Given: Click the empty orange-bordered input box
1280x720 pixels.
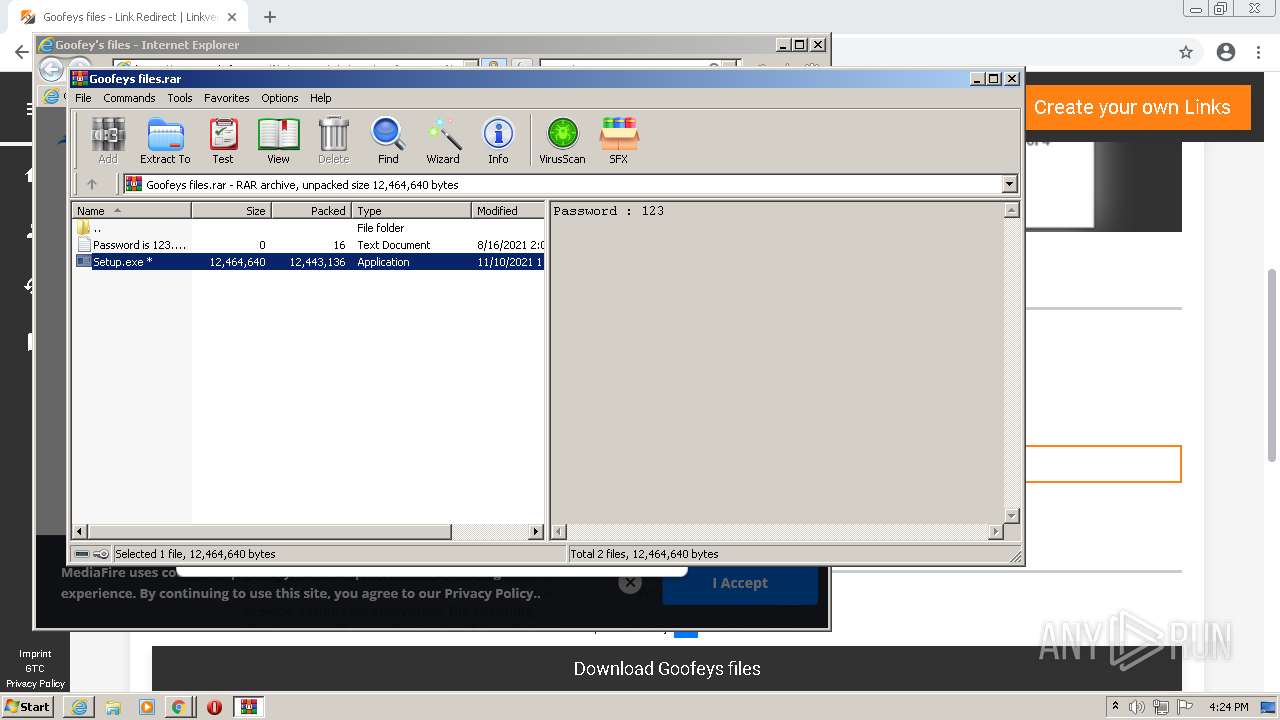Looking at the screenshot, I should point(1103,464).
